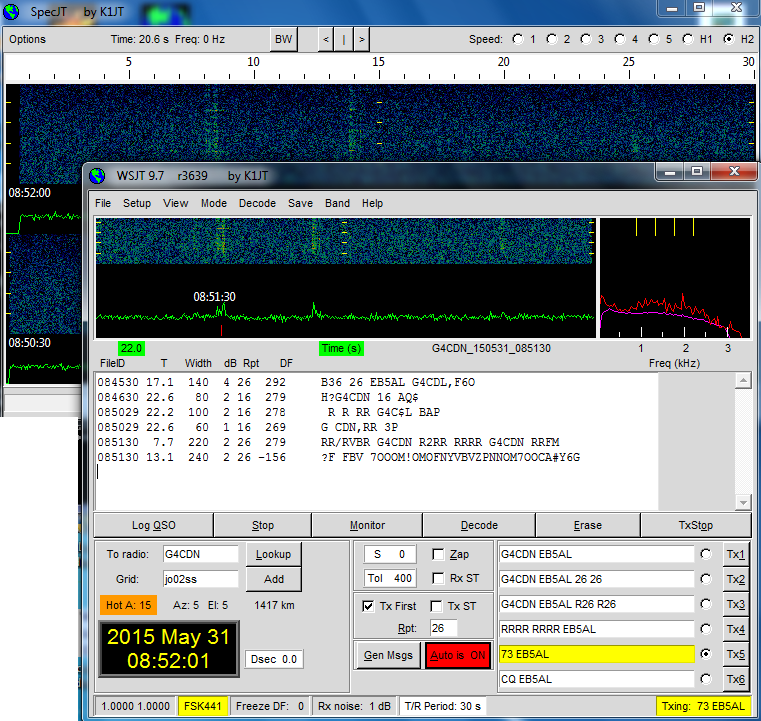Select Speed 1 radio button

coord(518,39)
